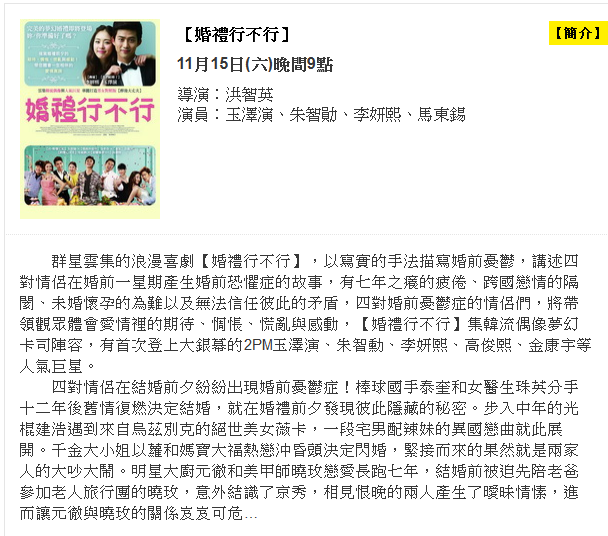Click the 導演 label
Image resolution: width=608 pixels, height=536 pixels.
coord(193,94)
